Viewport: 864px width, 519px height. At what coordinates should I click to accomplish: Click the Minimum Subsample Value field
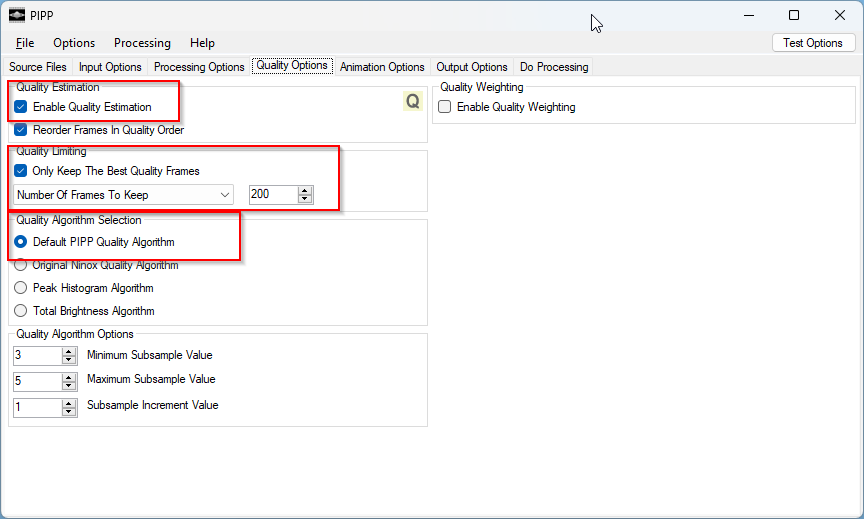(37, 355)
